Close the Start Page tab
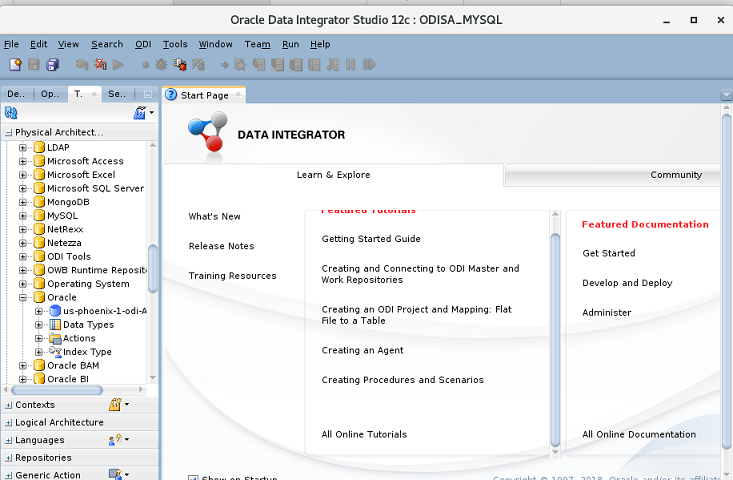The width and height of the screenshot is (733, 480). click(238, 94)
